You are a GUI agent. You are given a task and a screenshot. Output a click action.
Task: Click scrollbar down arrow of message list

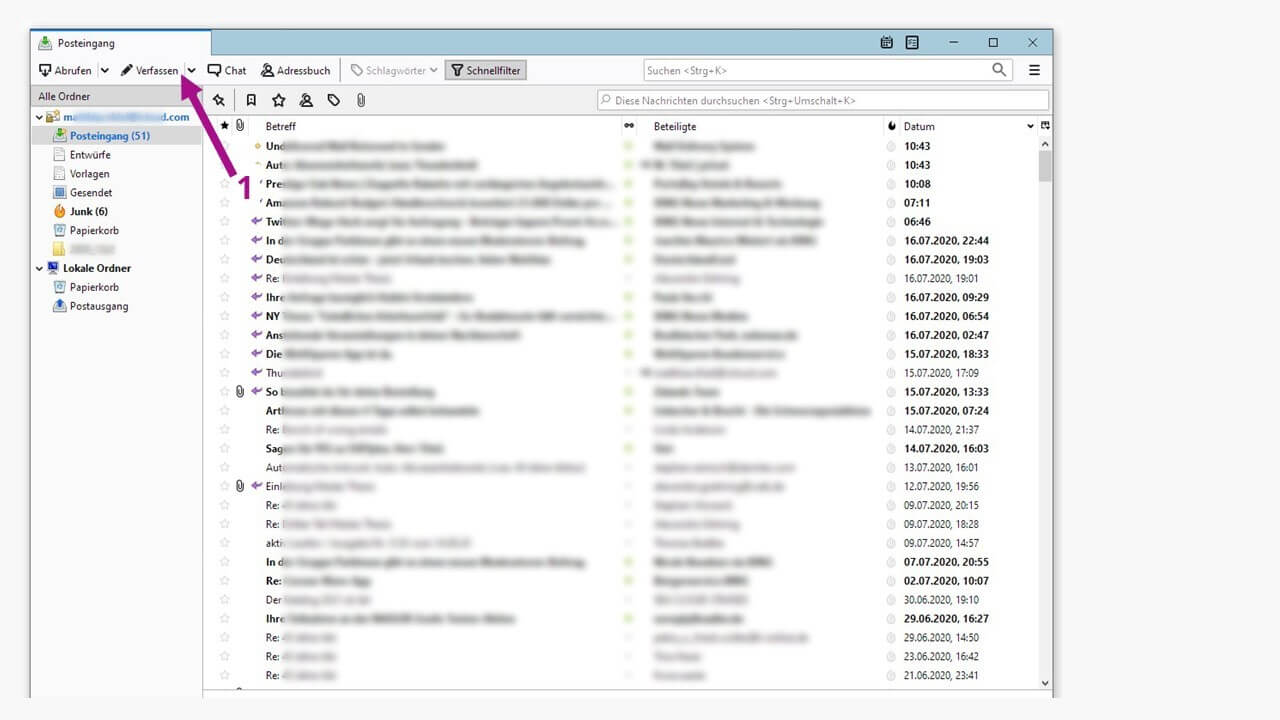[1045, 683]
